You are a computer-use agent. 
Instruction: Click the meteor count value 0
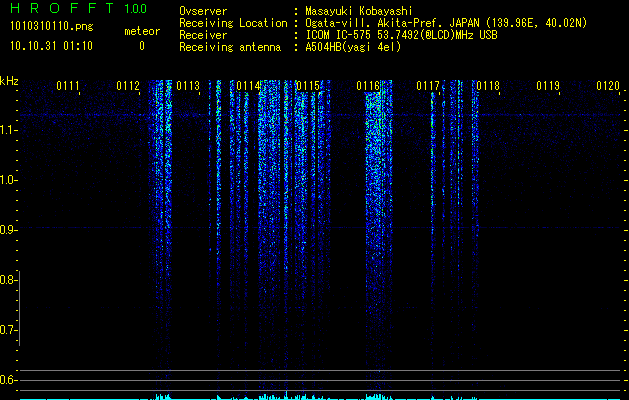tap(142, 46)
